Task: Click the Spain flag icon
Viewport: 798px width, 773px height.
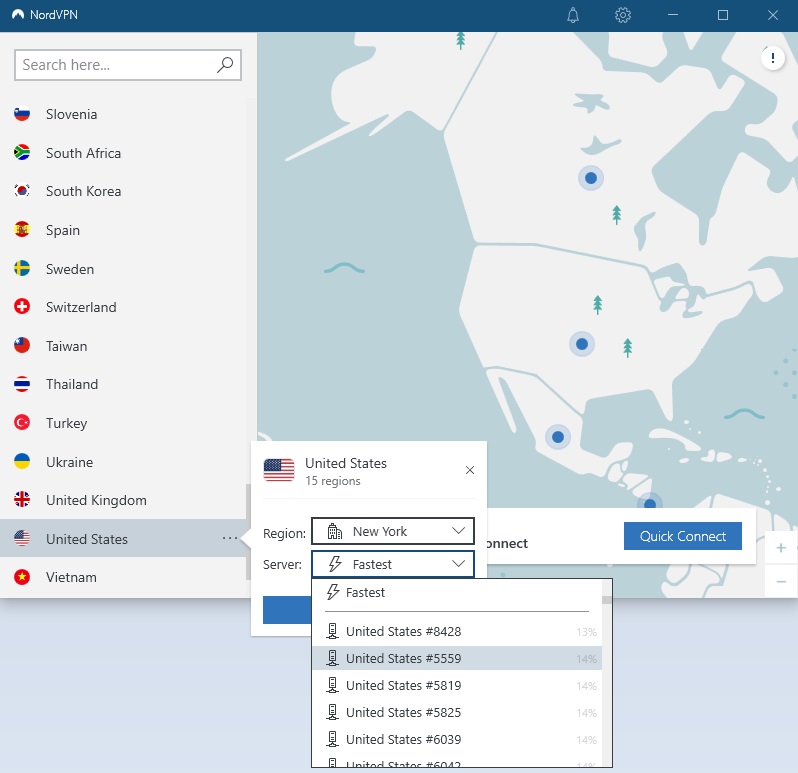Action: (22, 230)
